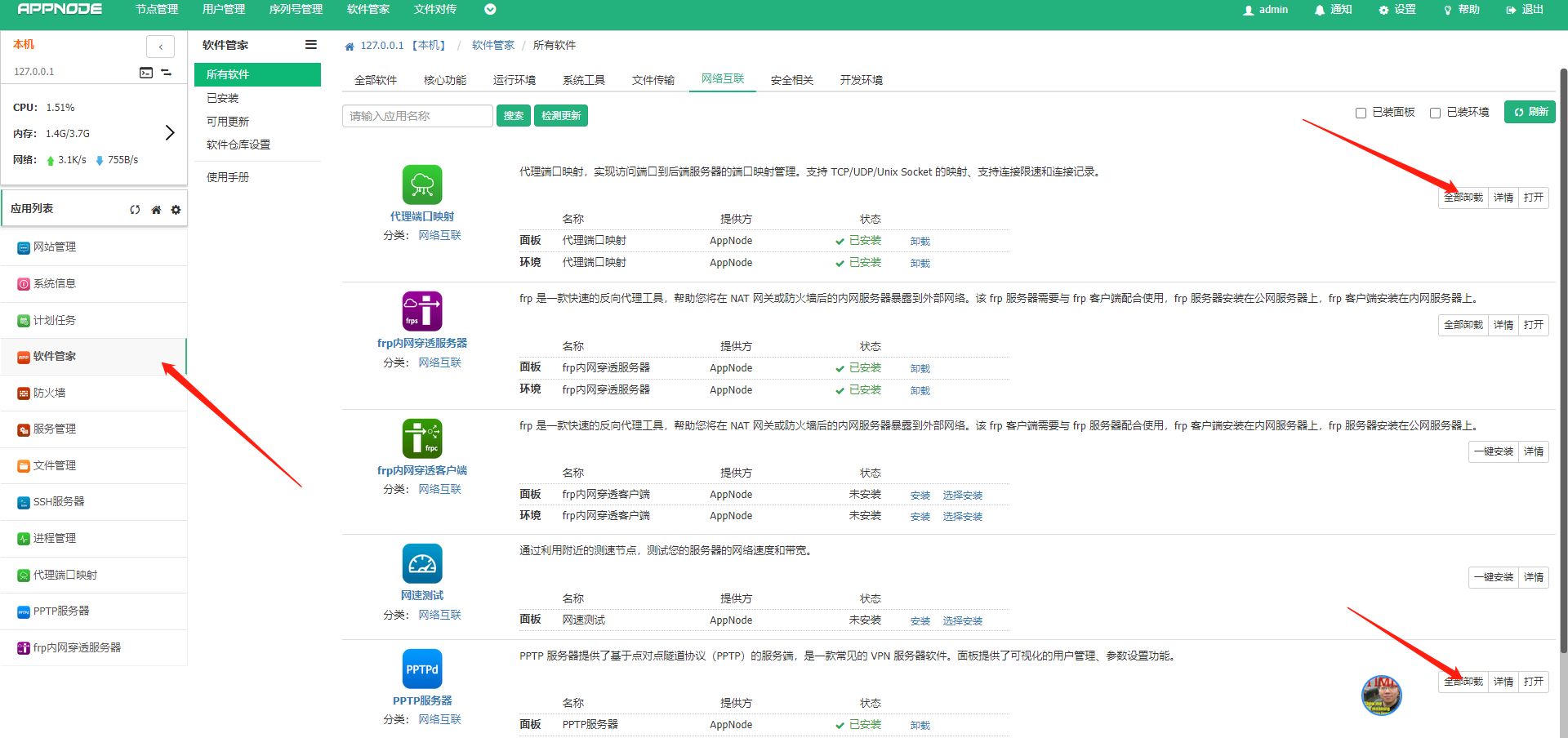Click Open (打开) for the PPTP Server
This screenshot has height=738, width=1568.
click(1534, 682)
